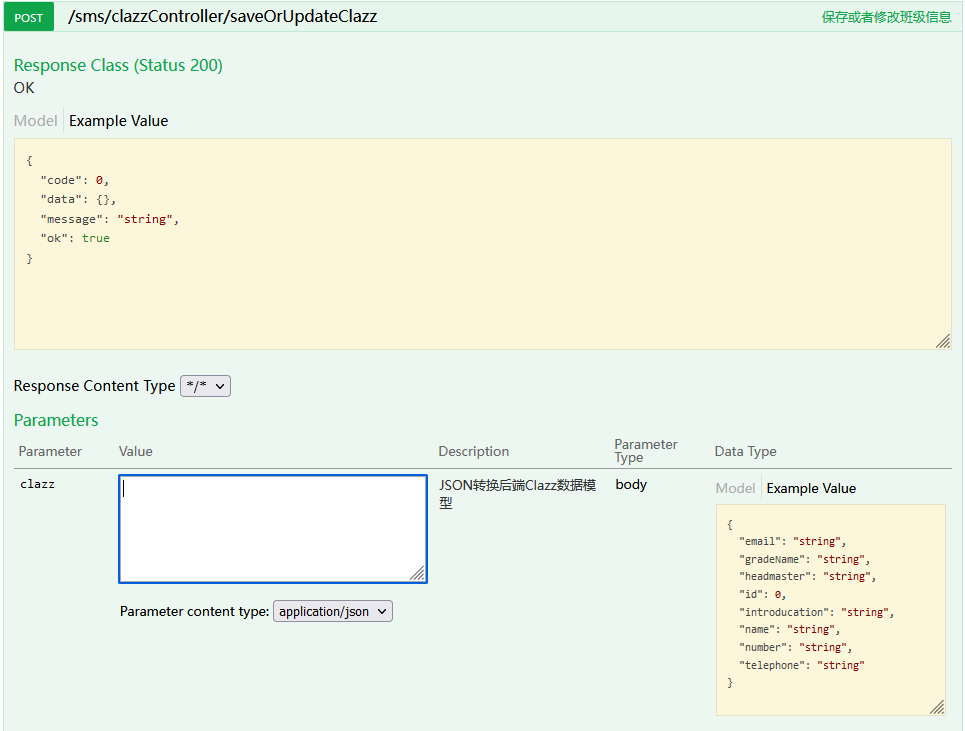Click the Response Class (Status 200) heading

(x=118, y=65)
